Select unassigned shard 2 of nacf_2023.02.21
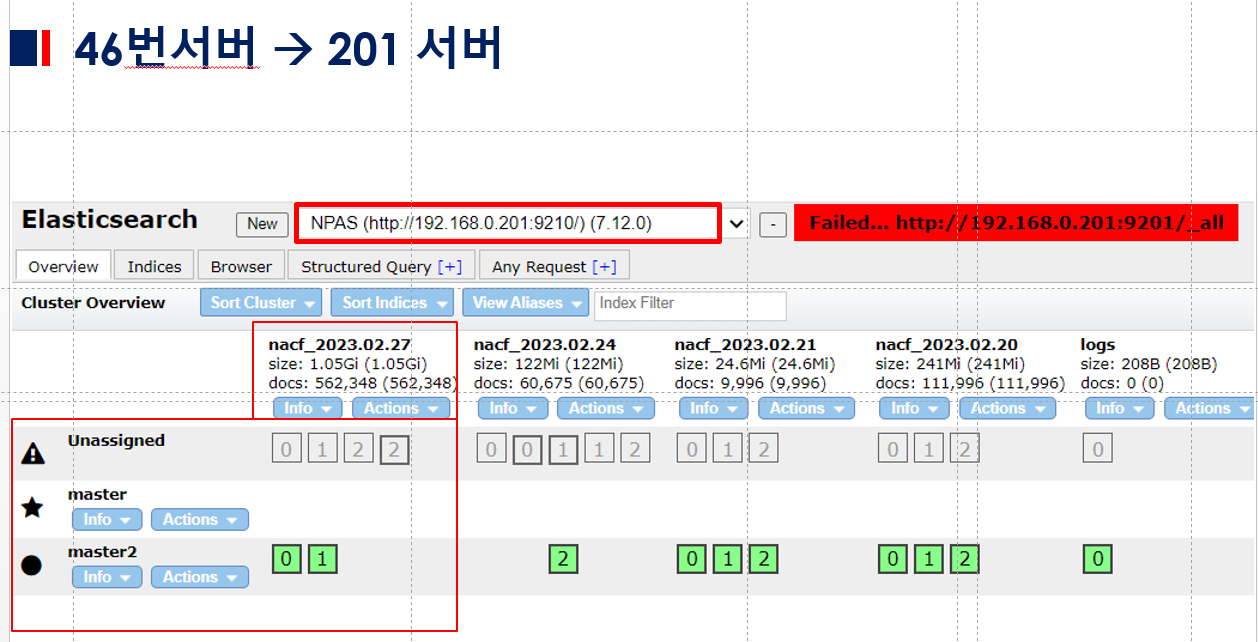The width and height of the screenshot is (1258, 642). (x=763, y=449)
